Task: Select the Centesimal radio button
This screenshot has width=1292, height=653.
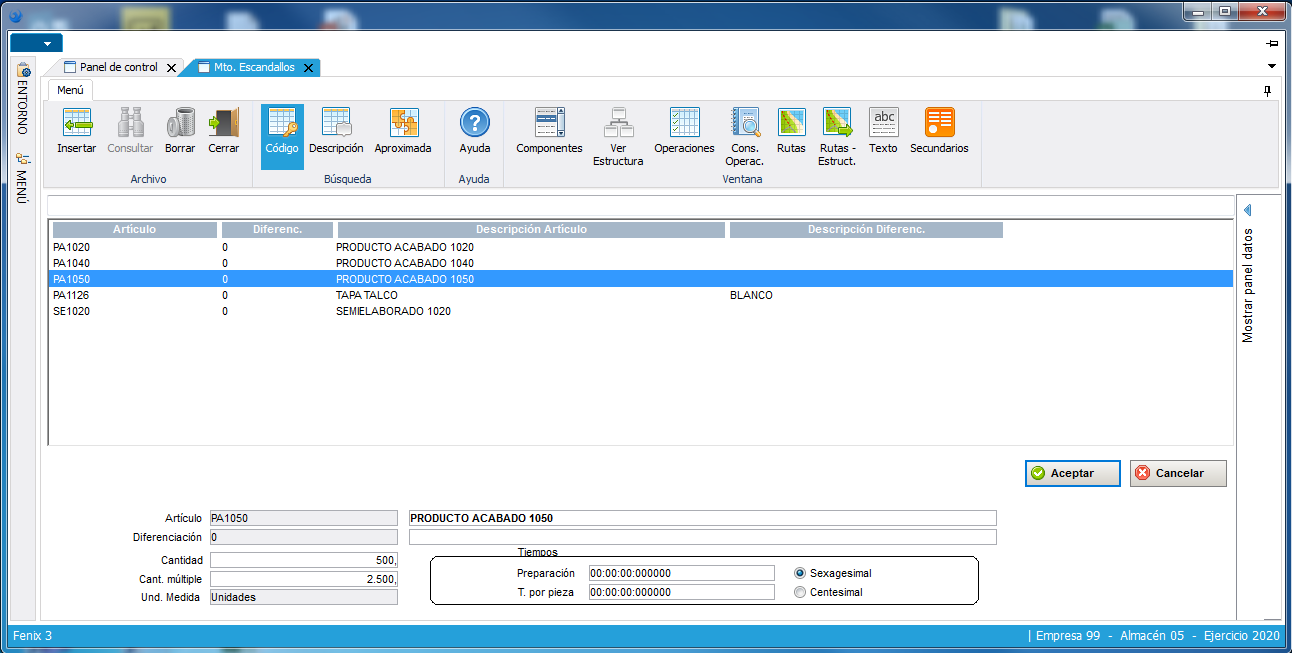Action: (x=800, y=592)
